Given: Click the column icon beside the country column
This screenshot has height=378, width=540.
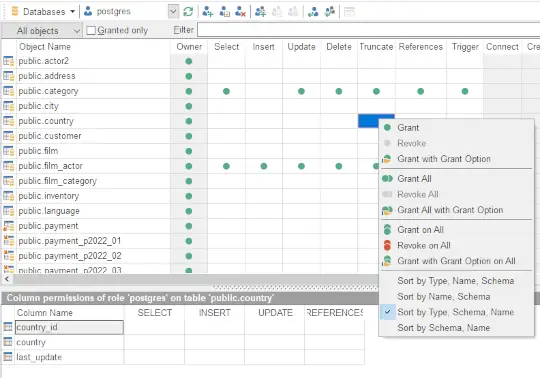Looking at the screenshot, I should (x=8, y=342).
